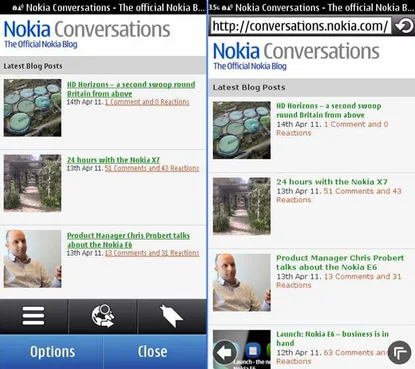Open 24 hours with Nokia X7, right browser
415x369 pixels.
tap(332, 182)
